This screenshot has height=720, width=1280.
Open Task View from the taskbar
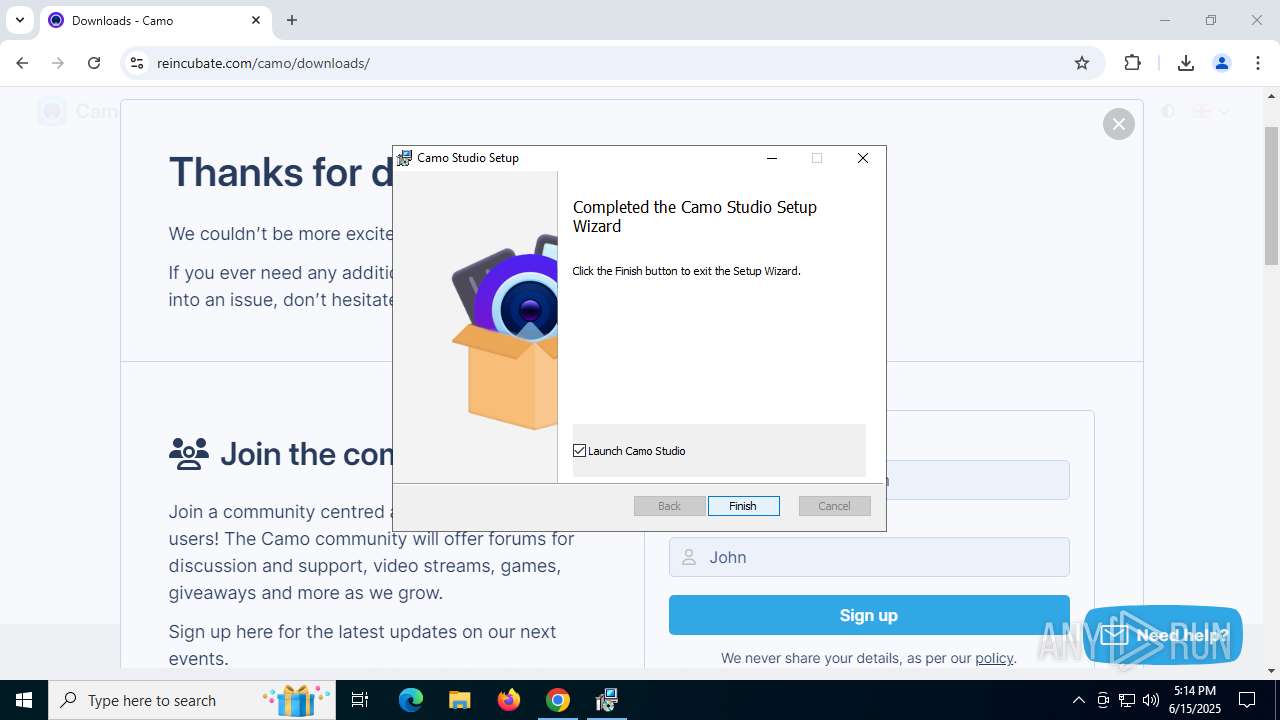[x=360, y=700]
